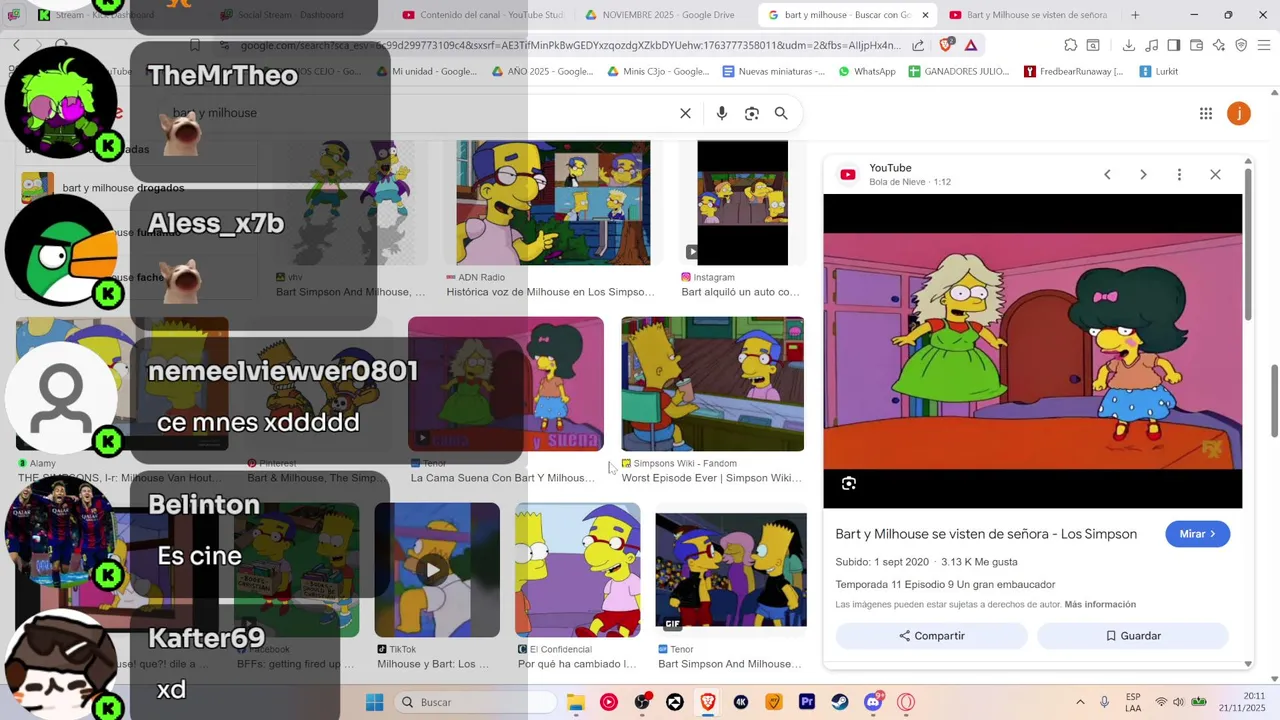Open the Brave Wallet icon
Image resolution: width=1280 pixels, height=720 pixels.
pos(1196,45)
